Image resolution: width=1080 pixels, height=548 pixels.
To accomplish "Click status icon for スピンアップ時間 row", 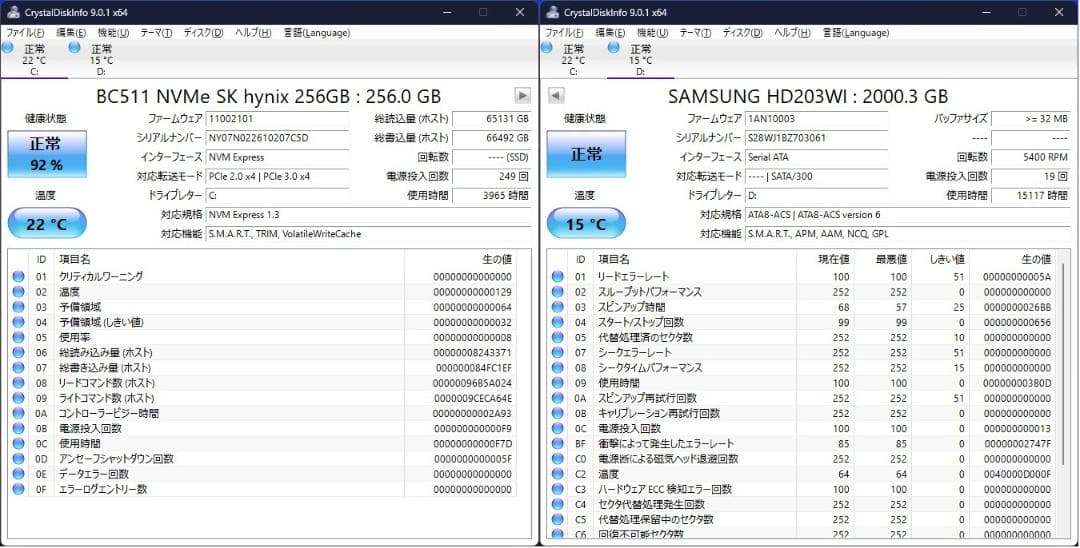I will coord(557,307).
